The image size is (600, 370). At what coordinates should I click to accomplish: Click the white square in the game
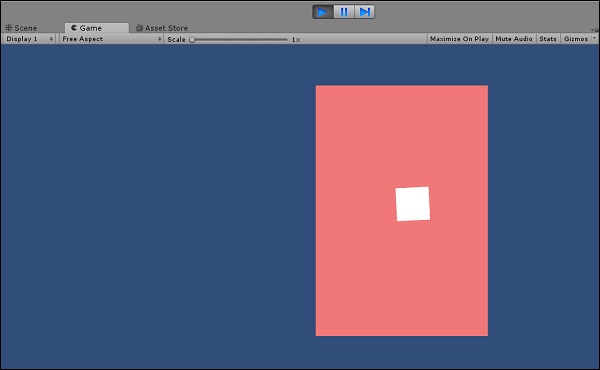point(412,204)
